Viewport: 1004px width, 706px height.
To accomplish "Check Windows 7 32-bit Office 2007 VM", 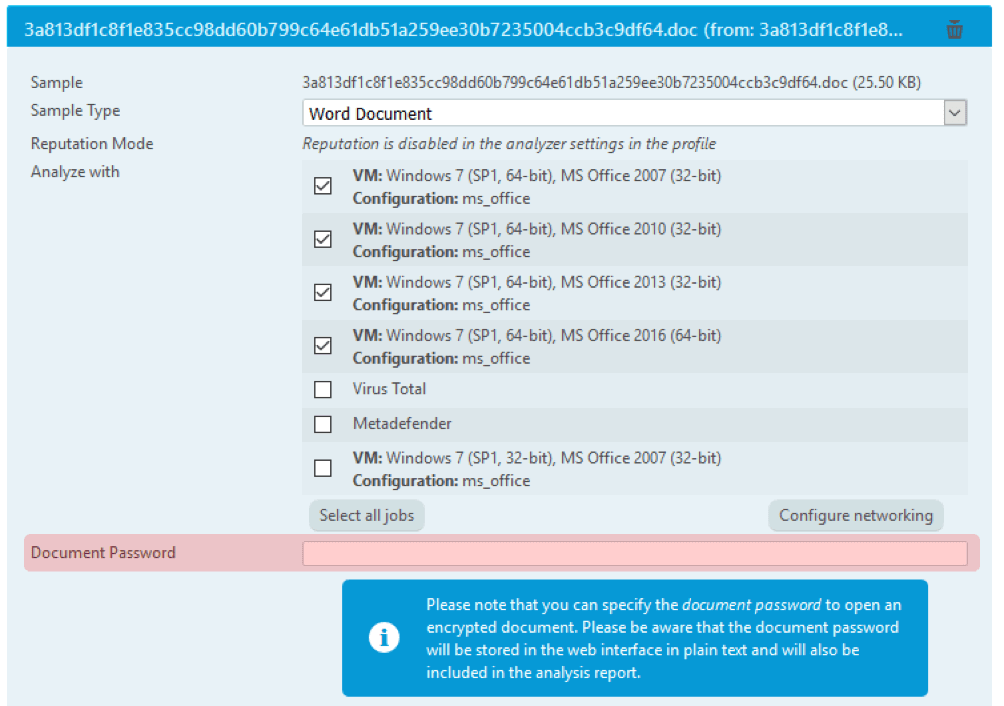I will coord(323,468).
